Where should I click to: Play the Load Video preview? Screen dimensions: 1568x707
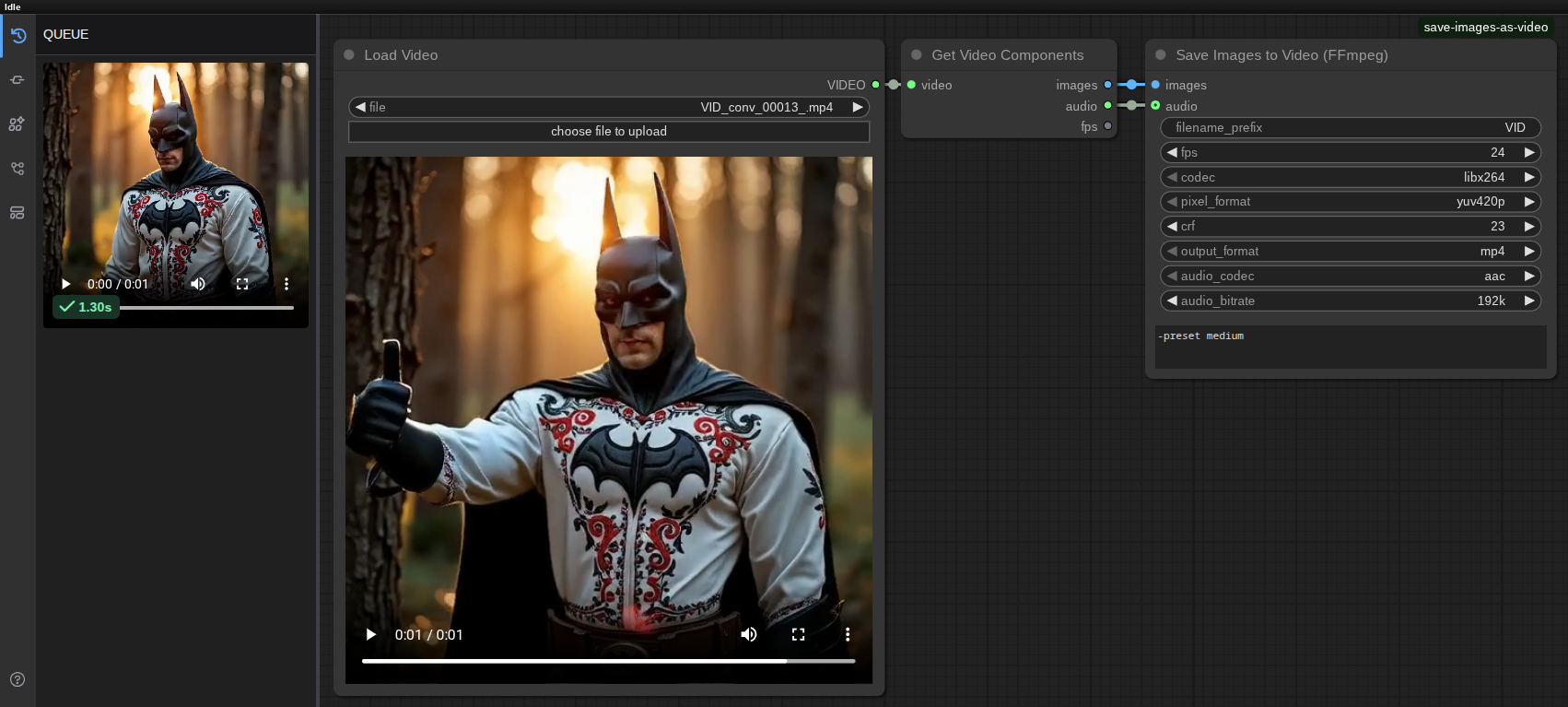point(370,634)
